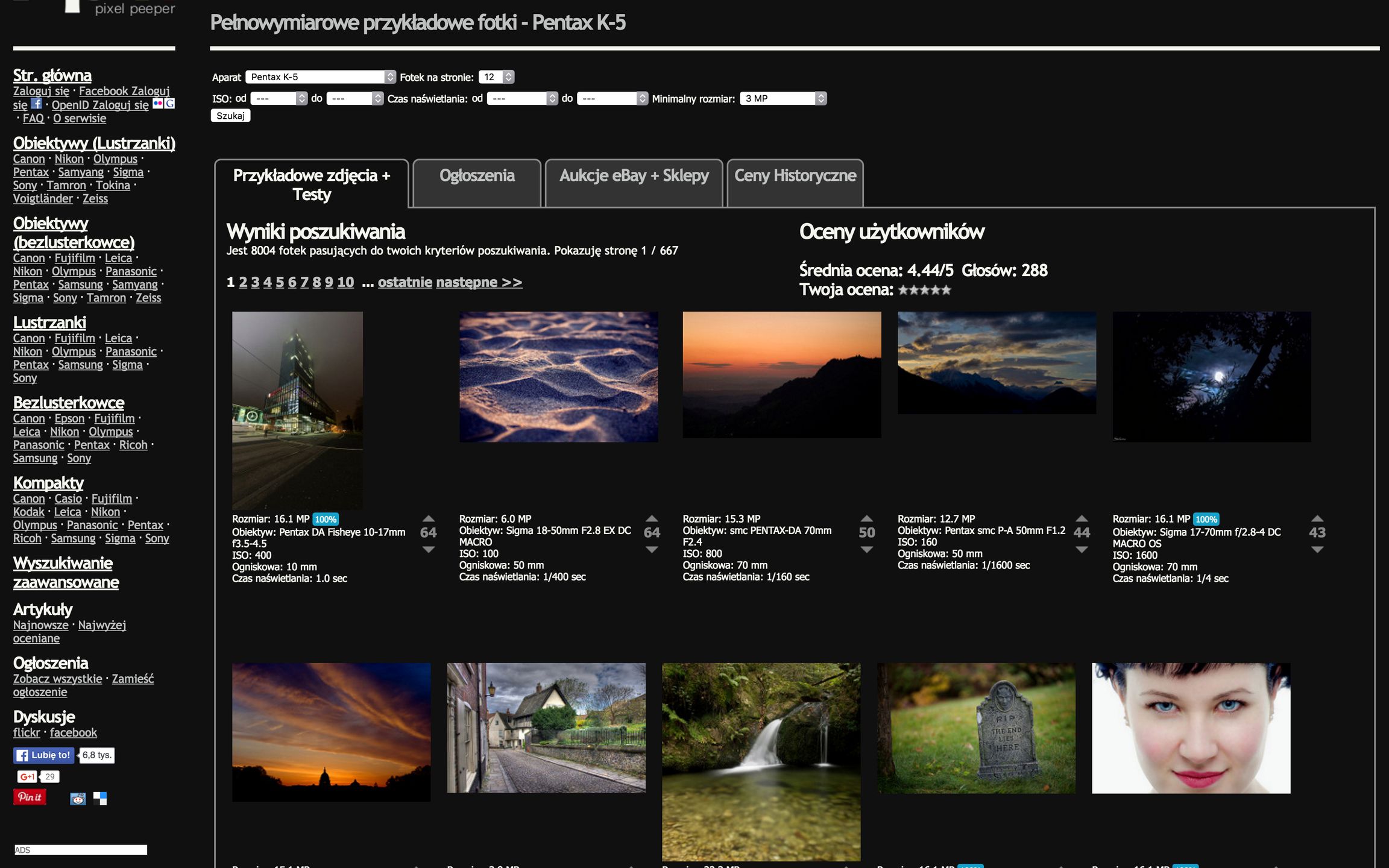Expand the 'Fotek na stronie' dropdown
The height and width of the screenshot is (868, 1389).
(x=496, y=77)
